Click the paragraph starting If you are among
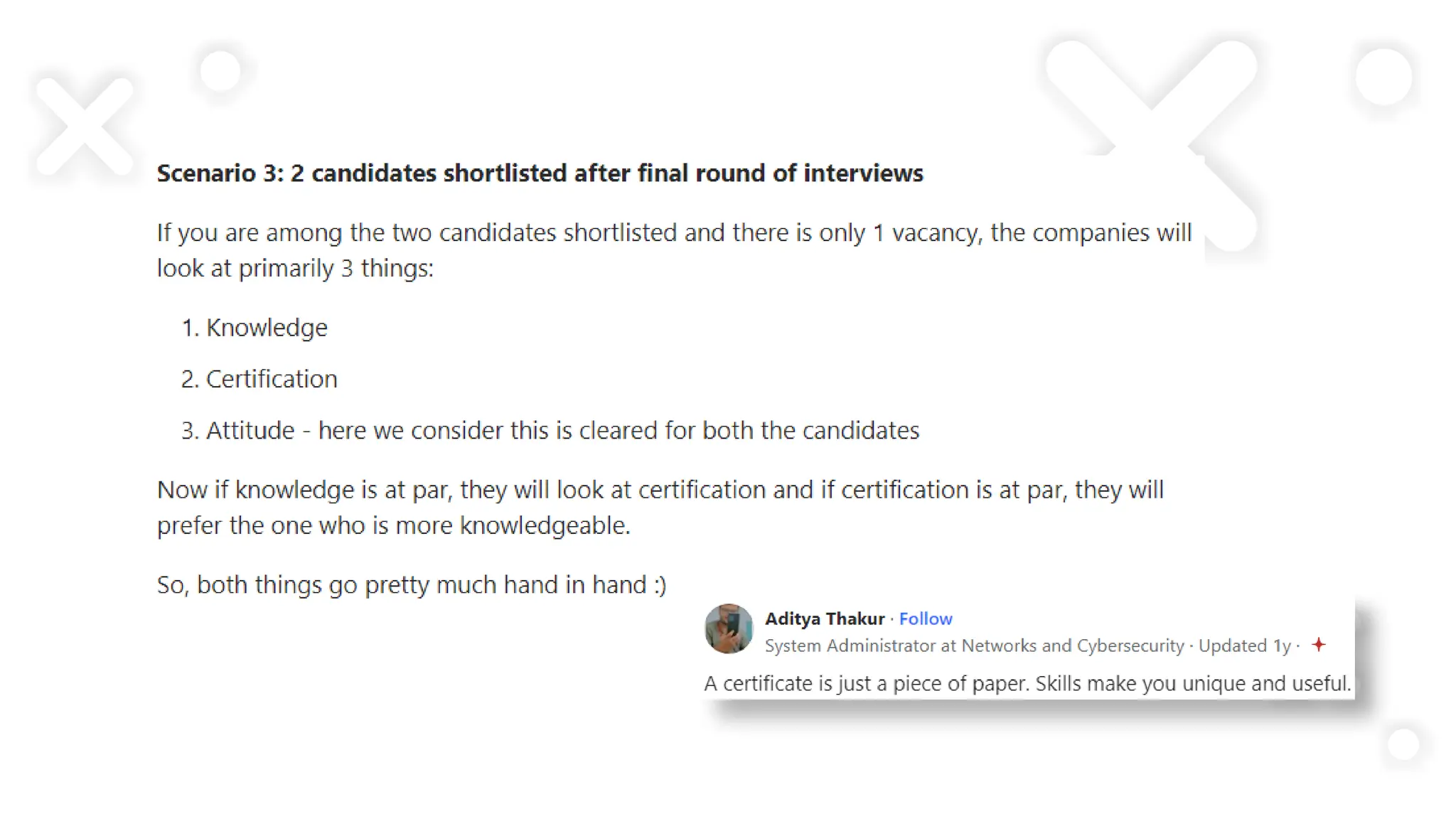The image size is (1456, 819). pyautogui.click(x=674, y=250)
